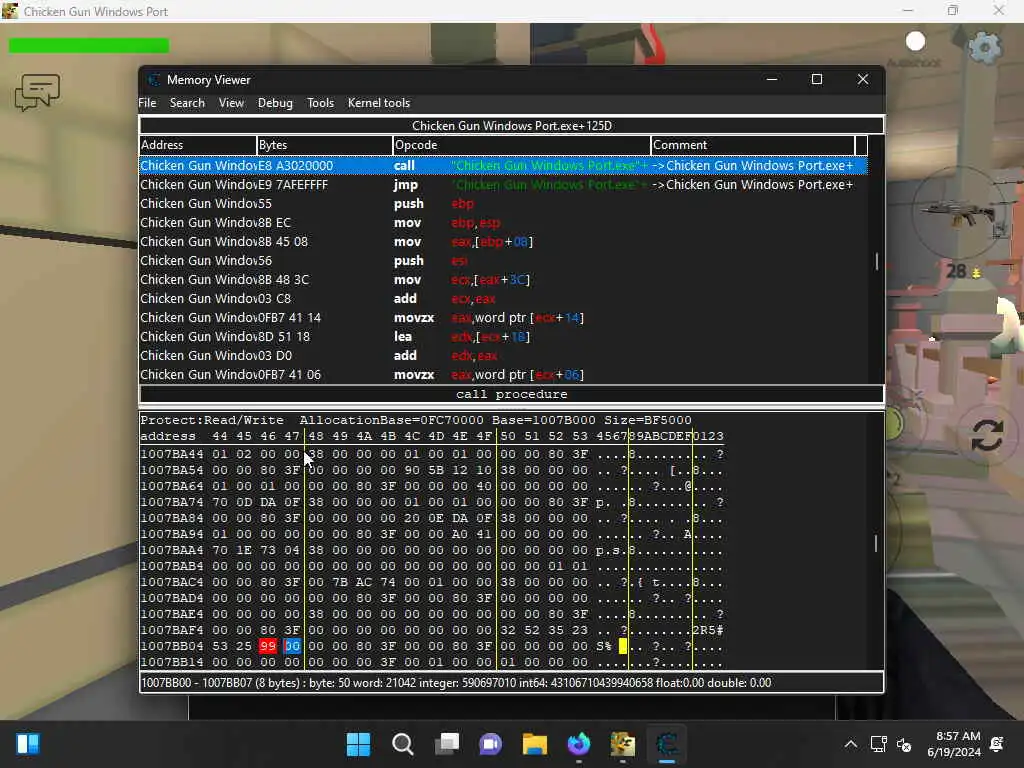Open the Kernel tools menu

[379, 103]
